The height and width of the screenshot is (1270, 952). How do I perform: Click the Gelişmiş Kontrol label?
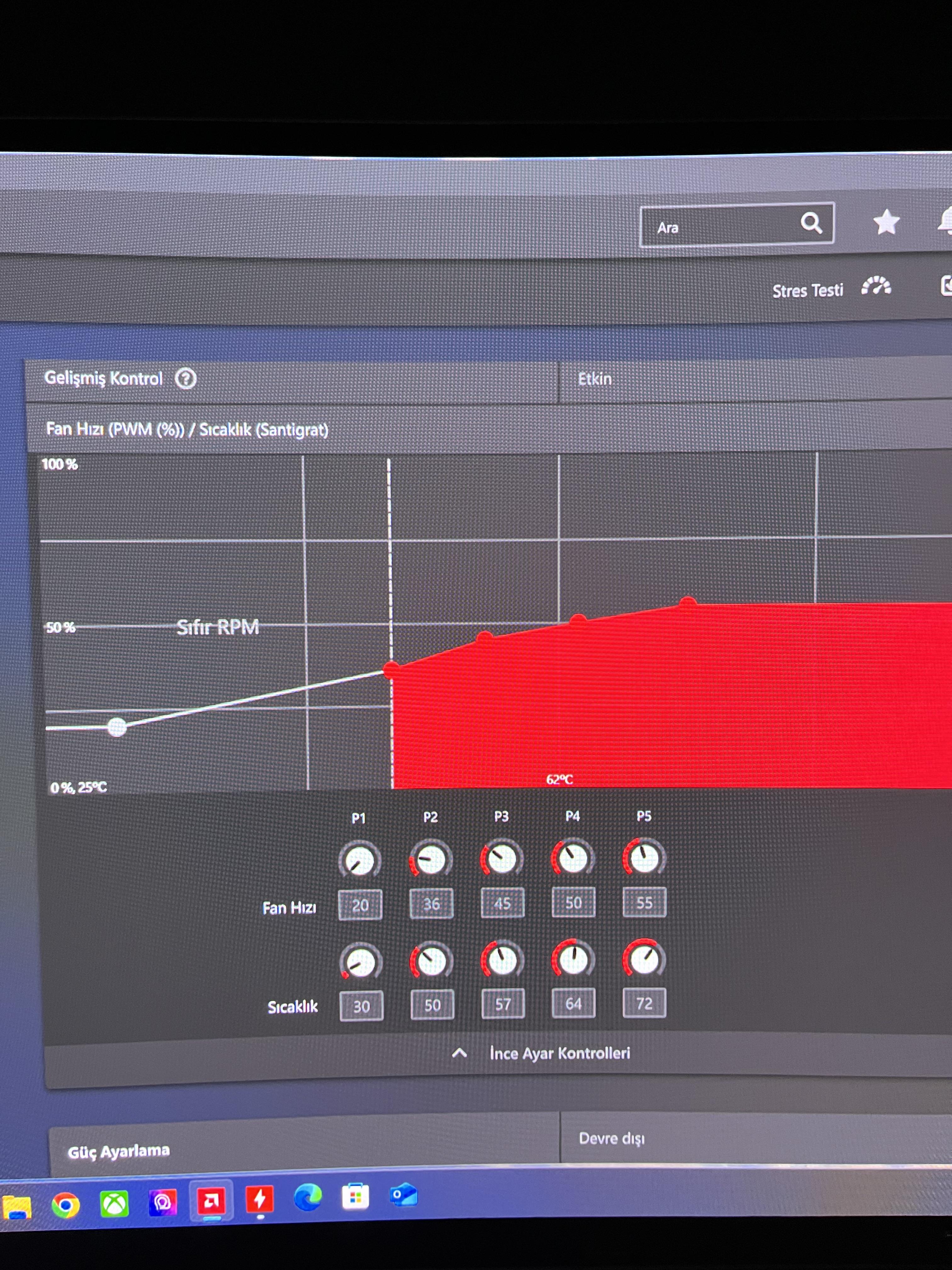[x=103, y=378]
